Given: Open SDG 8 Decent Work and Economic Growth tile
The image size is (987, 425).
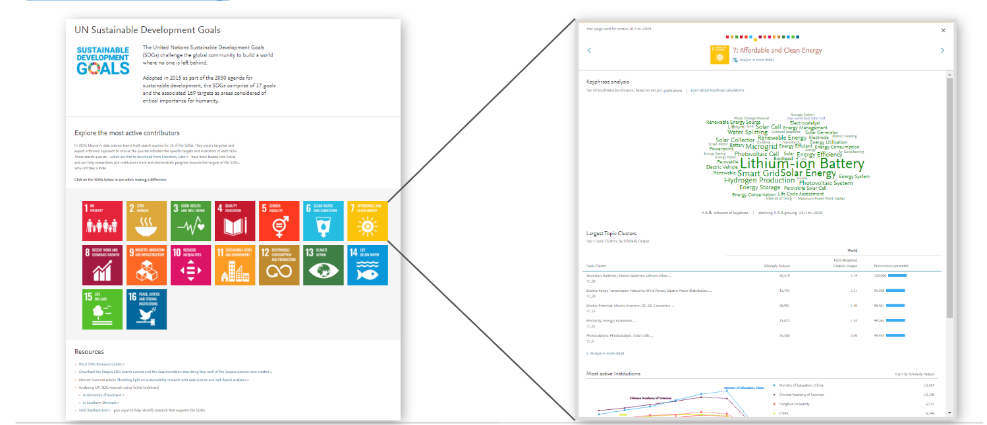Looking at the screenshot, I should 103,265.
